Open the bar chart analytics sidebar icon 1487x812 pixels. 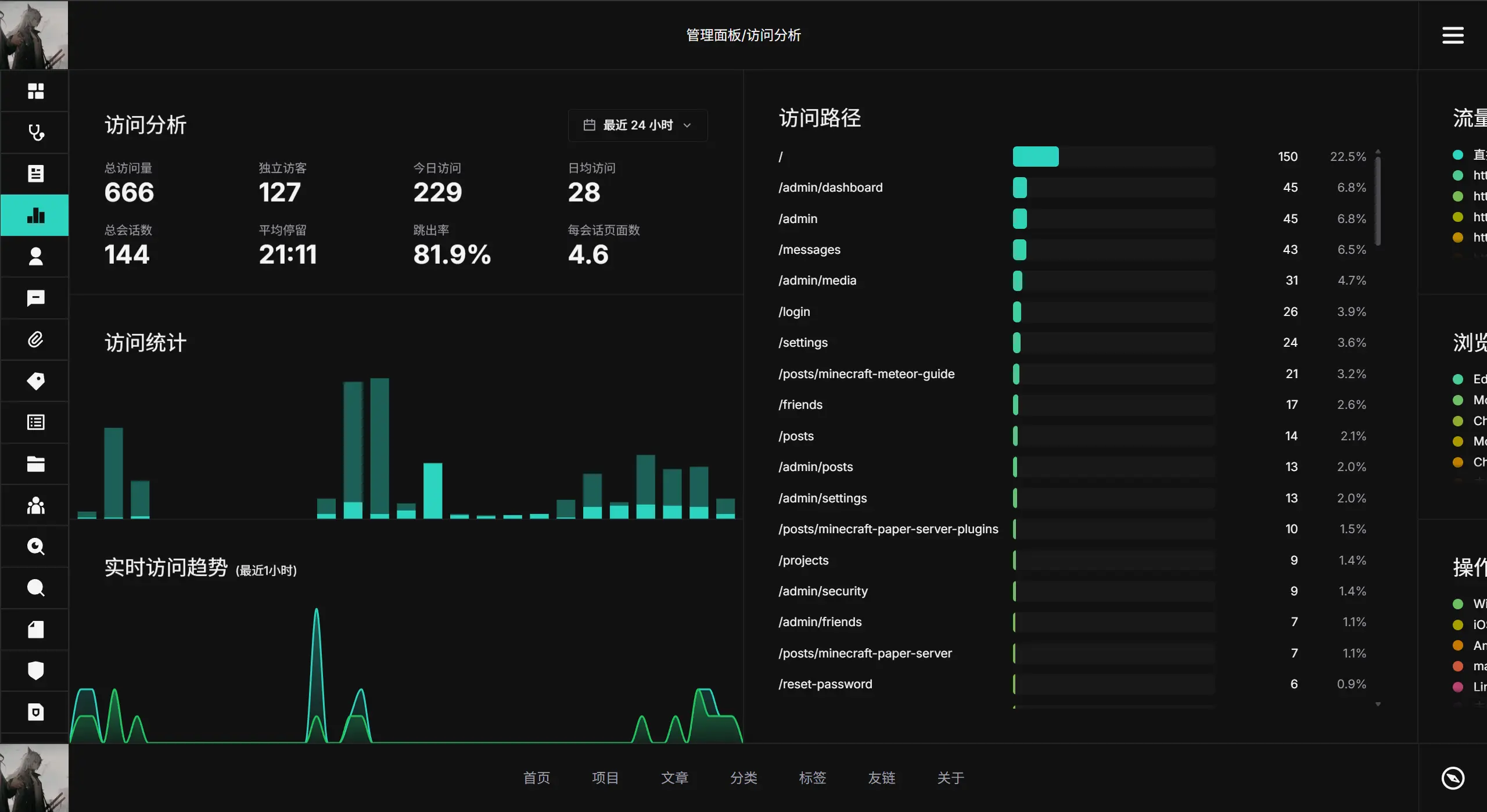[x=35, y=215]
